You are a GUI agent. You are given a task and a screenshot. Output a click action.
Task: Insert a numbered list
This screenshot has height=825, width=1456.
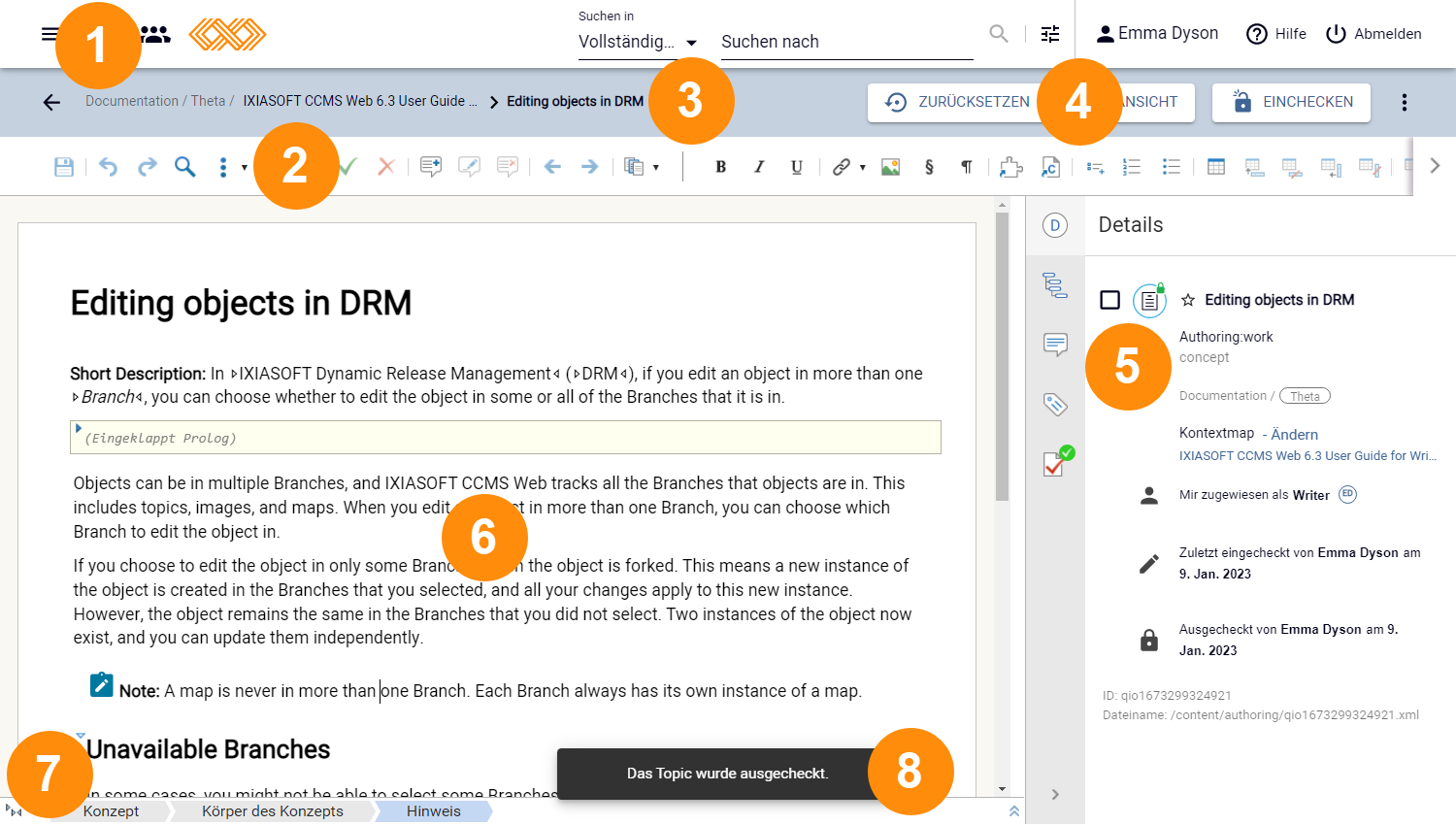tap(1132, 167)
